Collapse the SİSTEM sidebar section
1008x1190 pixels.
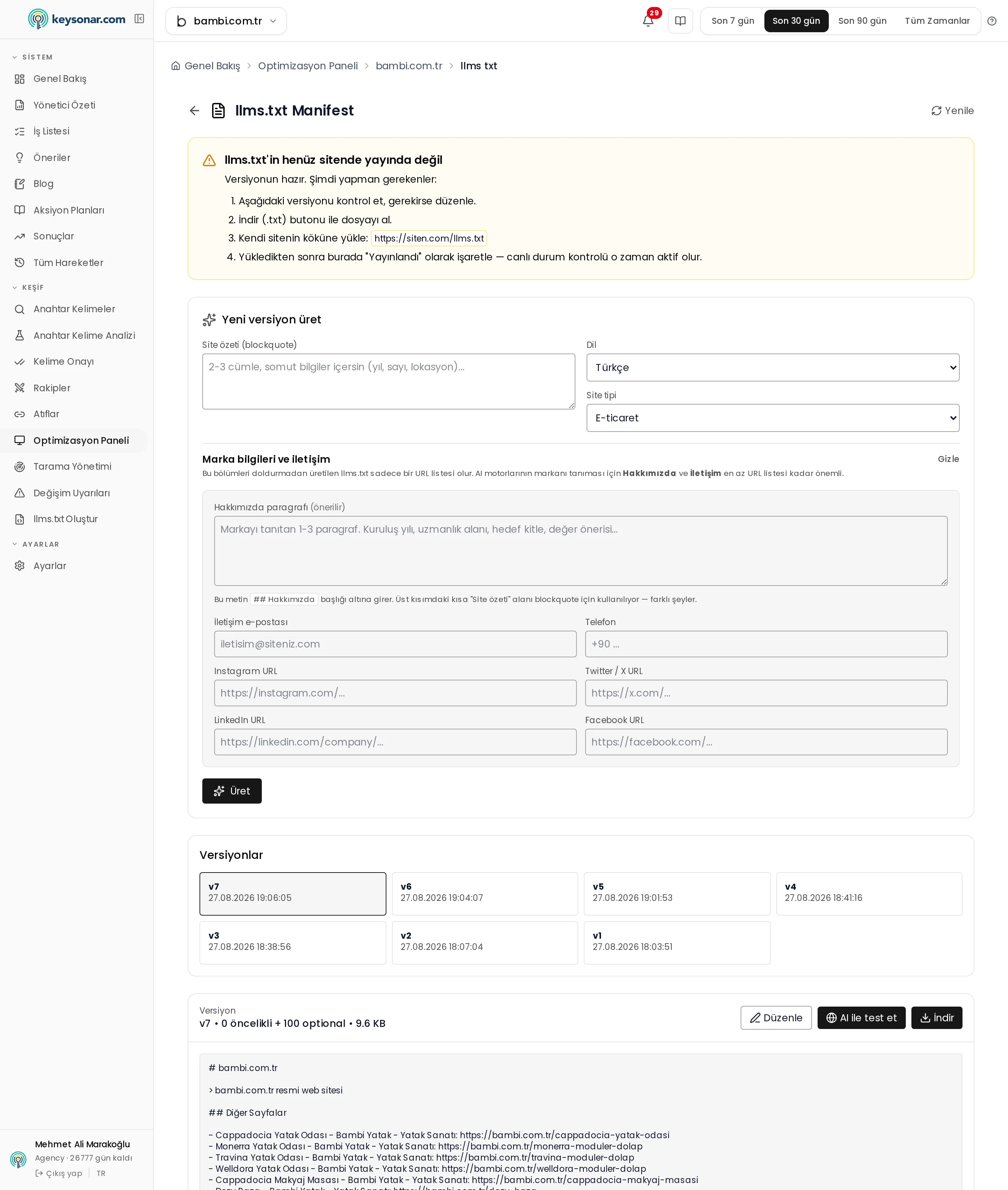point(33,57)
